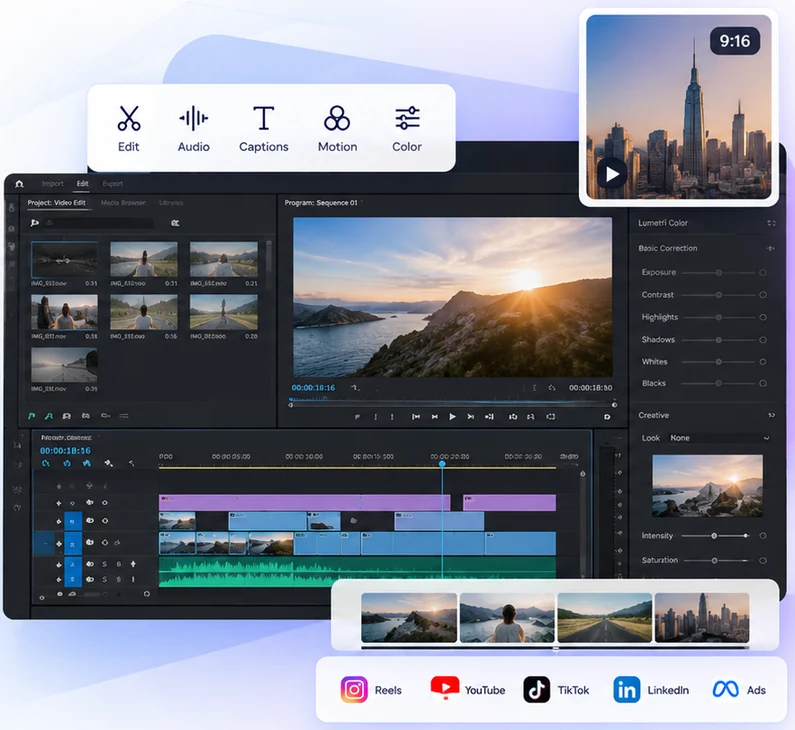Screen dimensions: 795x730
Task: Choose the YouTube icon
Action: tap(445, 688)
